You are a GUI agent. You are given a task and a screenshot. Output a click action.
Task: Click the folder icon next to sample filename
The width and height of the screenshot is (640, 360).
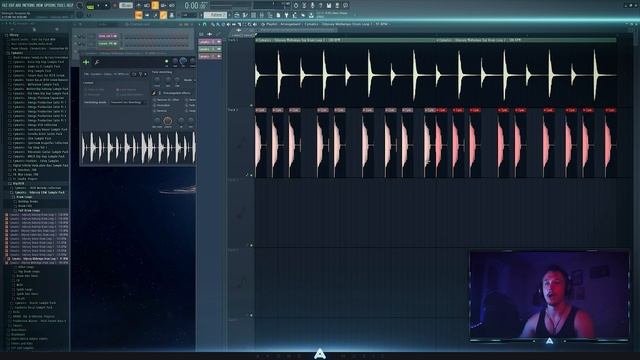[x=134, y=74]
